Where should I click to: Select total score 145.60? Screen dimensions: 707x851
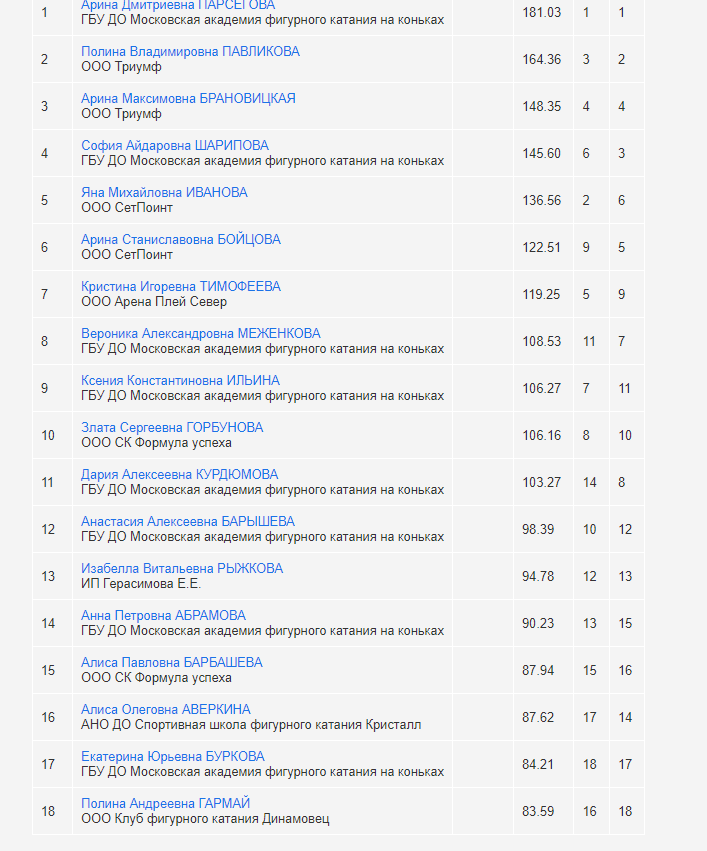(542, 154)
